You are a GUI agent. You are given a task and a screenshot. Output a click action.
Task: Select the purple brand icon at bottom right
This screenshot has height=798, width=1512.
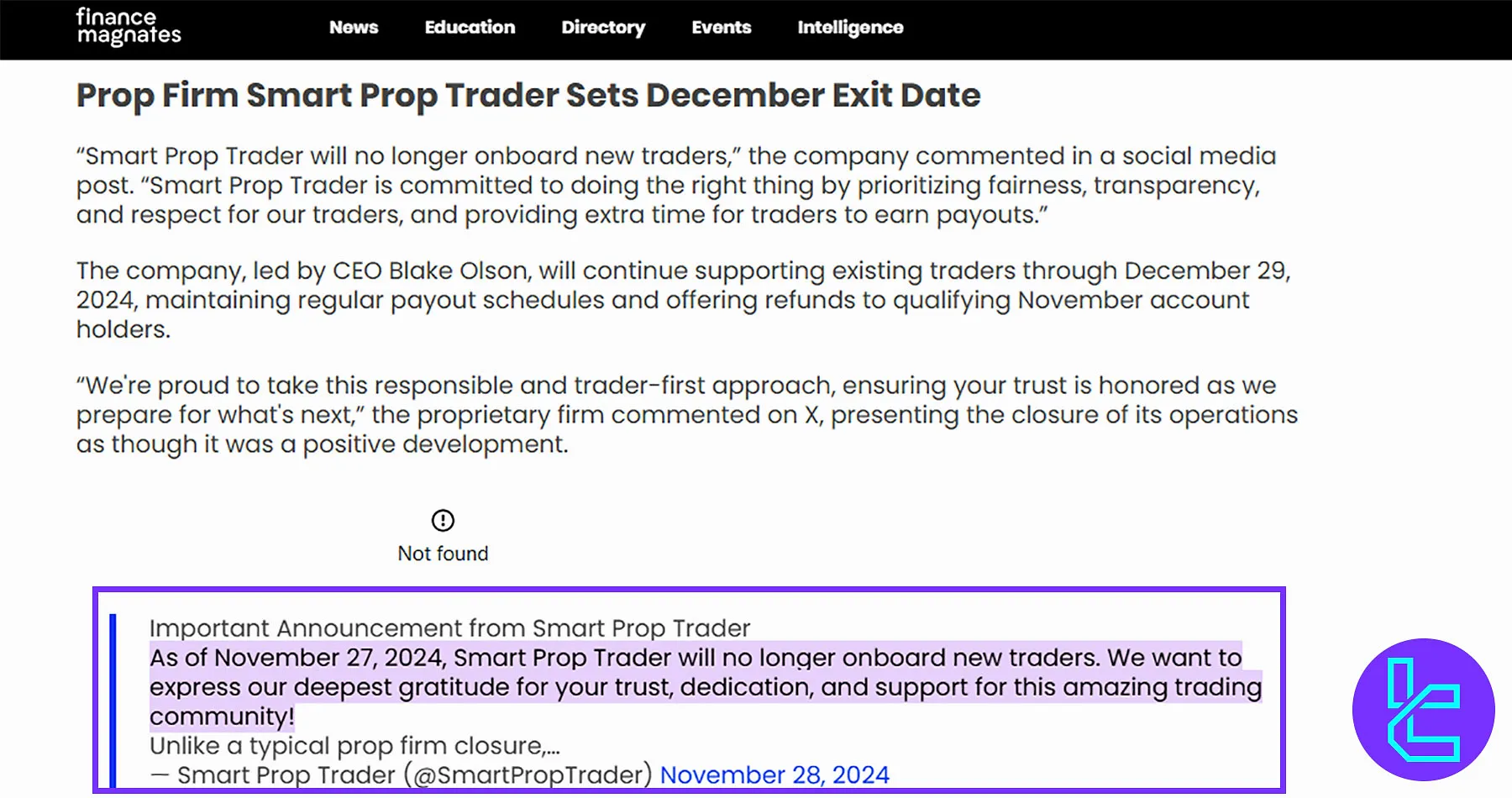tap(1425, 710)
